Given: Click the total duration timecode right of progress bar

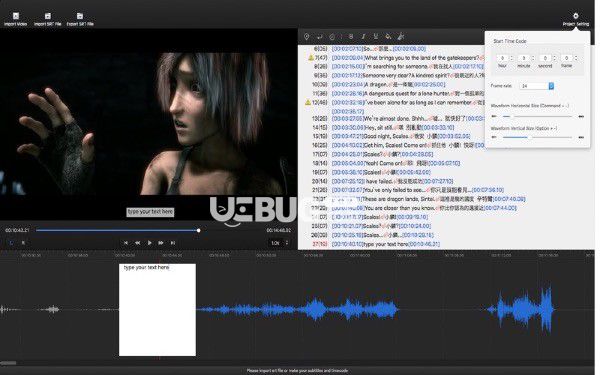Looking at the screenshot, I should pyautogui.click(x=279, y=230).
